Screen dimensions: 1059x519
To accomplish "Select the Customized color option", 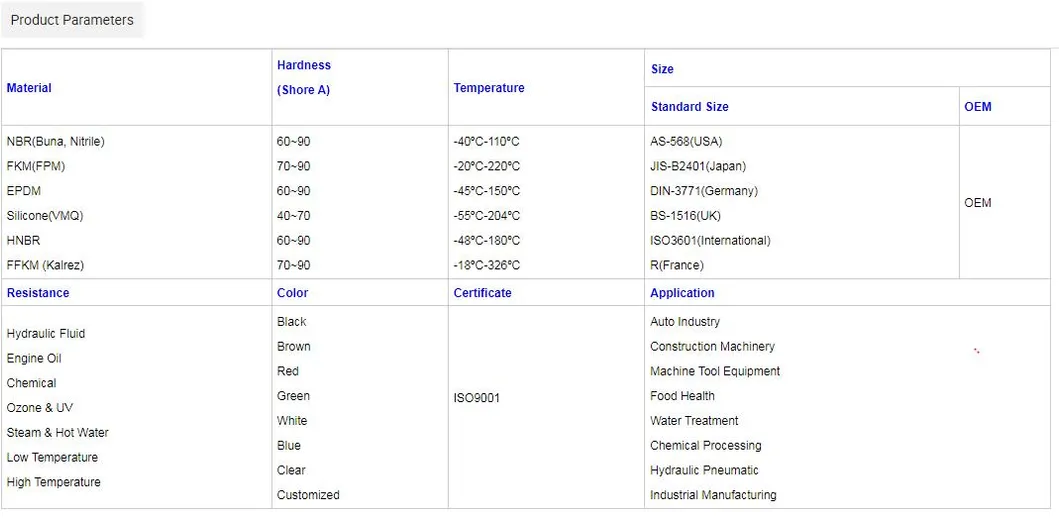I will [308, 495].
